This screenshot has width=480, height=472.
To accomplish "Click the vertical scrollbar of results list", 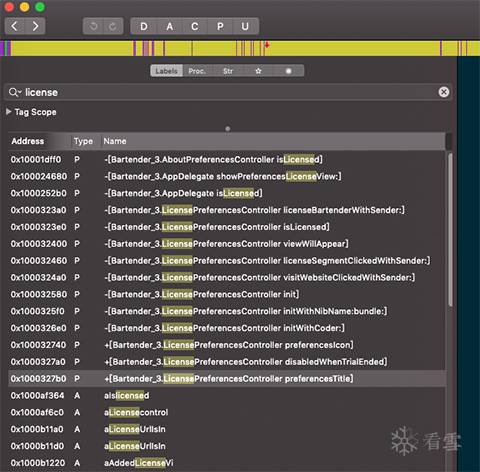I will [450, 230].
